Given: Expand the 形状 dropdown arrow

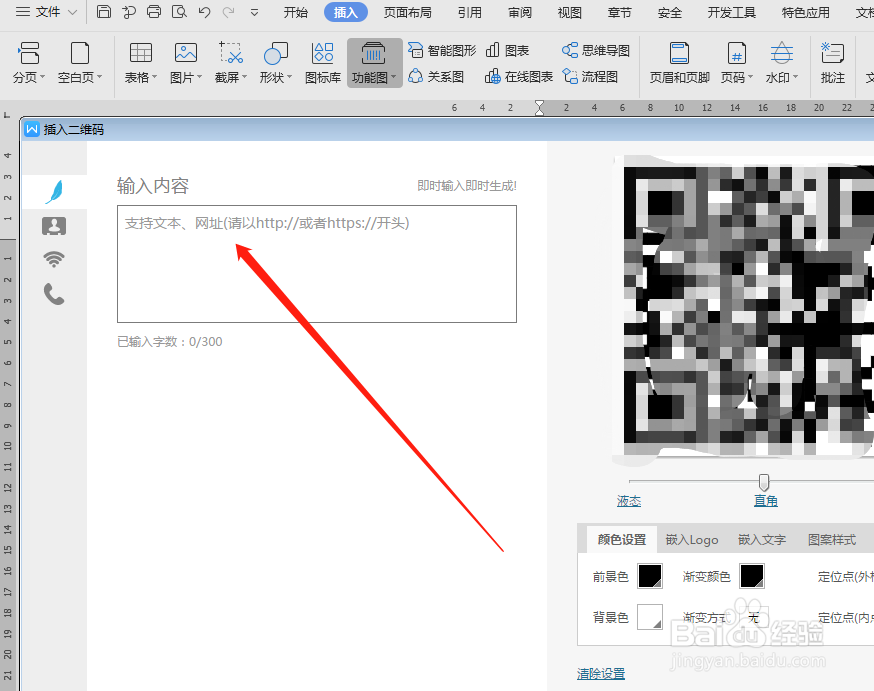Looking at the screenshot, I should click(289, 77).
